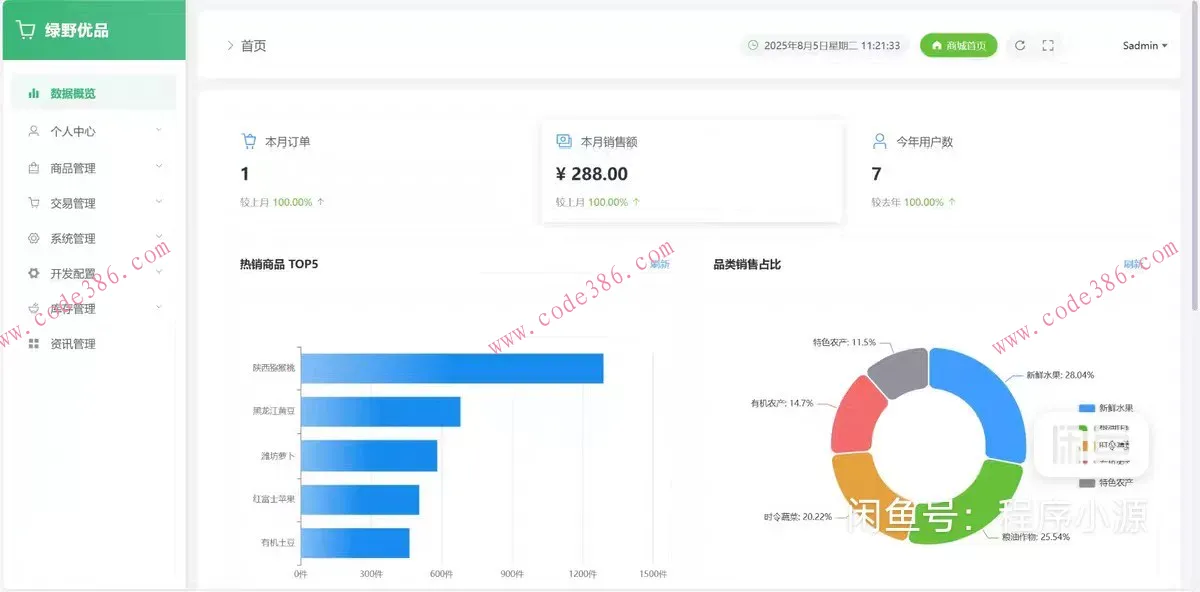The width and height of the screenshot is (1200, 592).
Task: Click the 今年用户数 user icon
Action: point(880,141)
